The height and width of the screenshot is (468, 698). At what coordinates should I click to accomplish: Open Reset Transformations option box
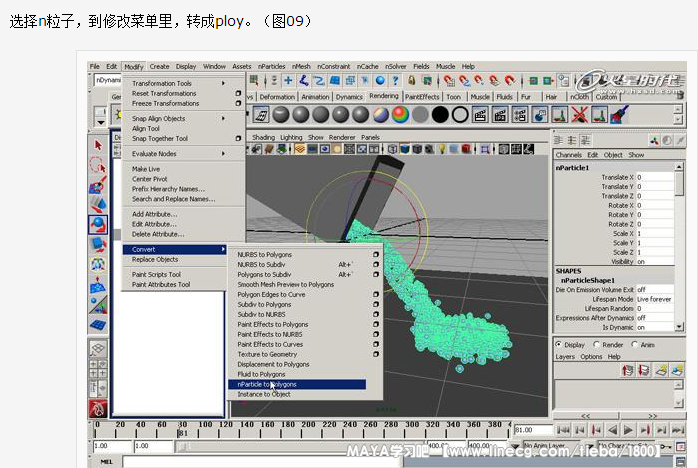[238, 93]
